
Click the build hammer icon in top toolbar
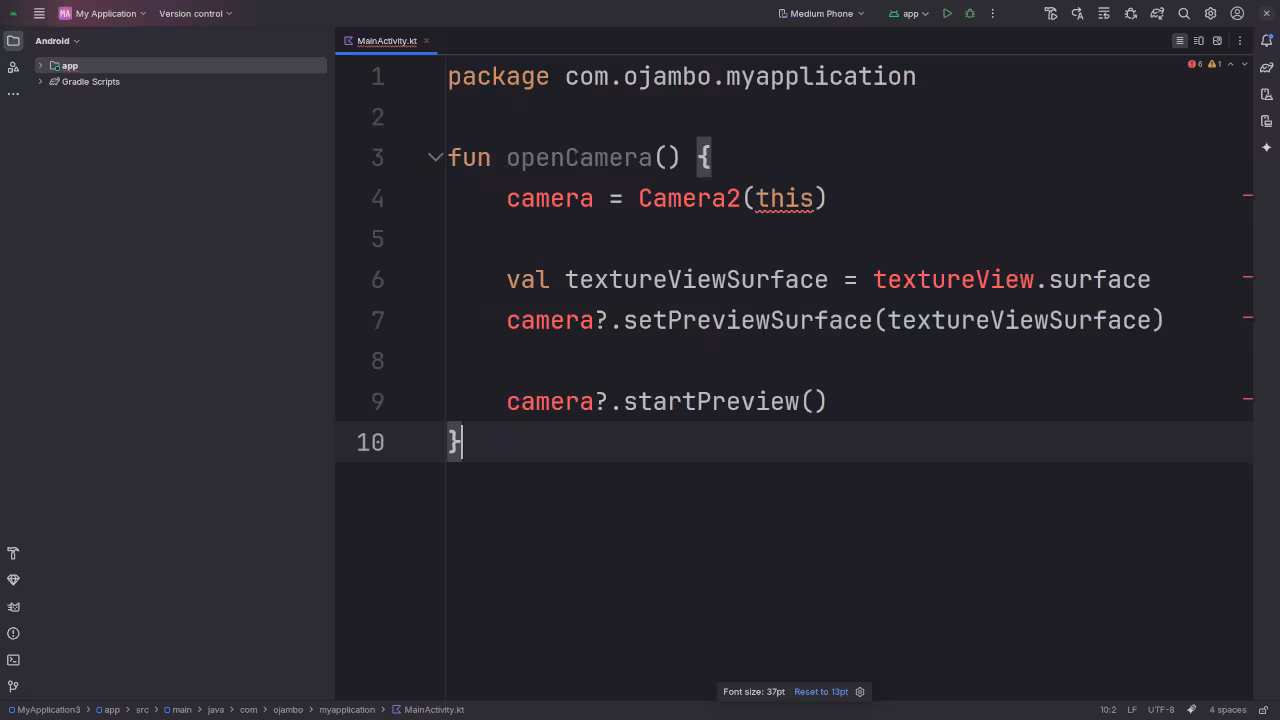click(1051, 13)
